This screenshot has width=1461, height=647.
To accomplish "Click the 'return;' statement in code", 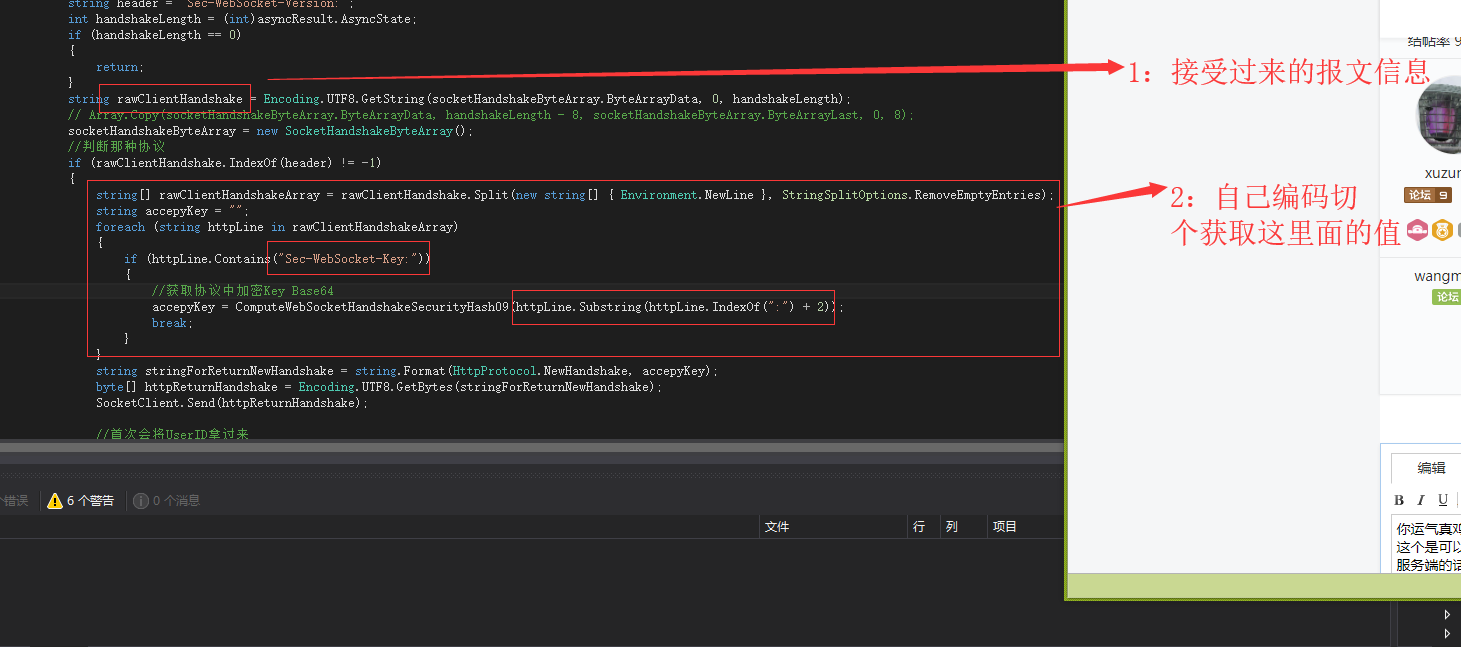I will (x=120, y=67).
